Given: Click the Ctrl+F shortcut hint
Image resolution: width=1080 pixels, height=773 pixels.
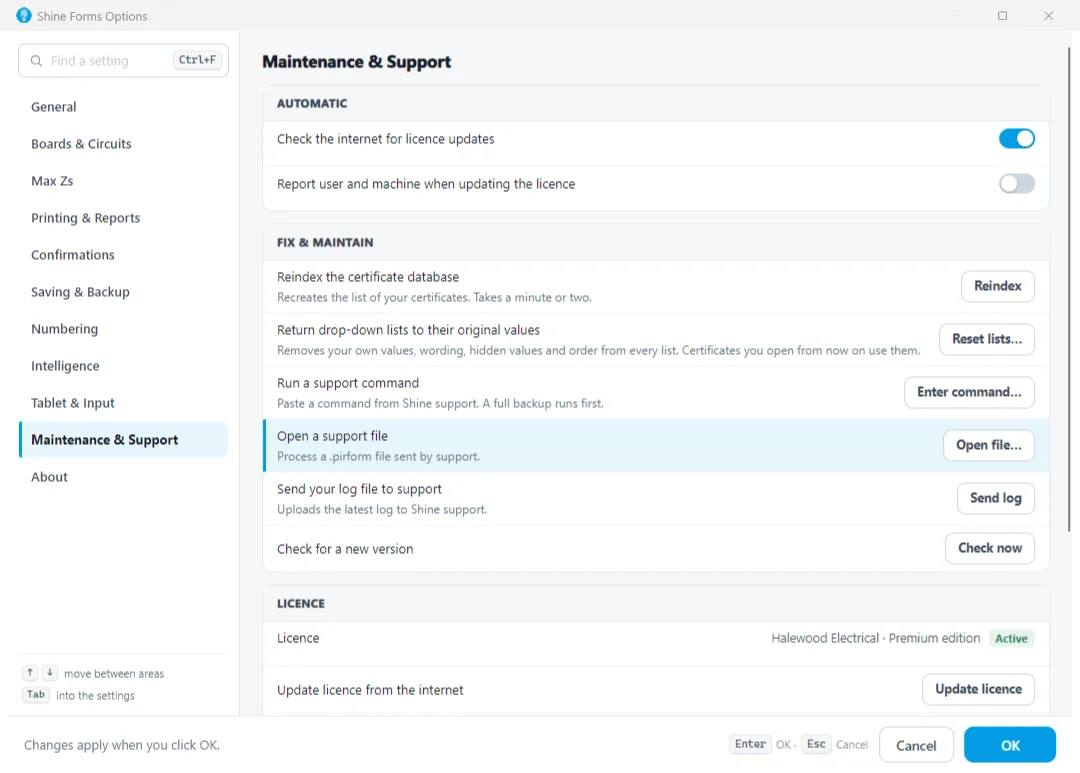Looking at the screenshot, I should (197, 60).
